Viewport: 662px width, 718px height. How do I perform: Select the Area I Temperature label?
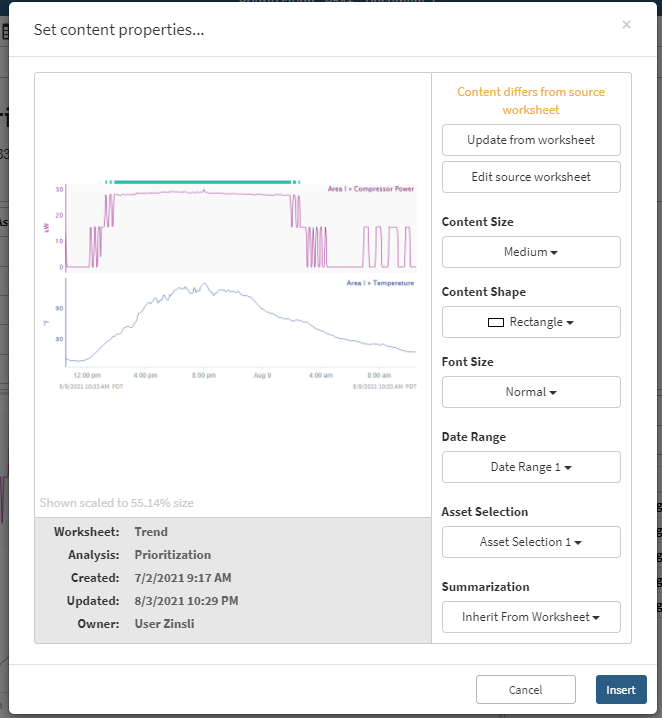click(x=378, y=283)
